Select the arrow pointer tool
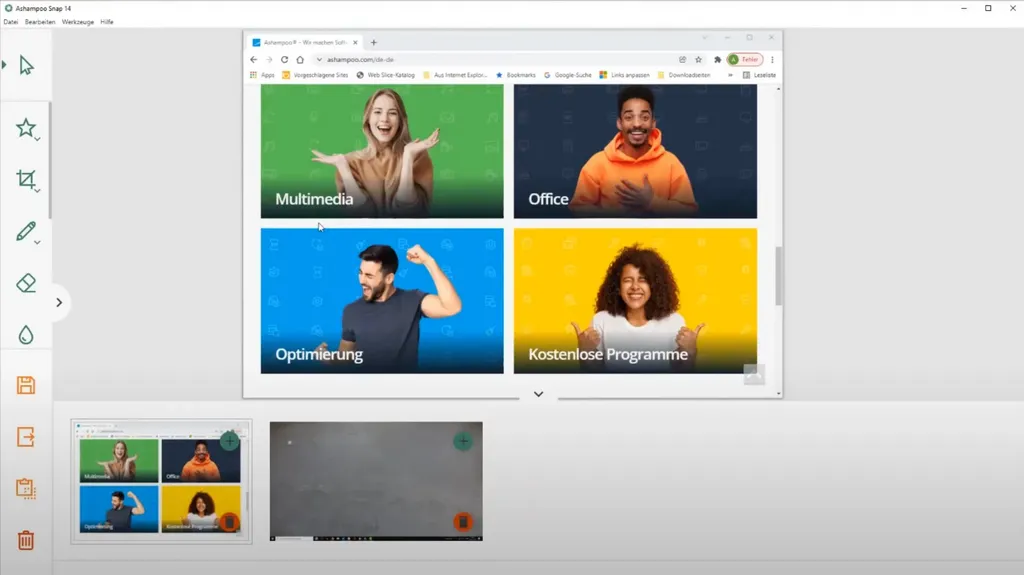This screenshot has height=575, width=1024. (x=26, y=65)
